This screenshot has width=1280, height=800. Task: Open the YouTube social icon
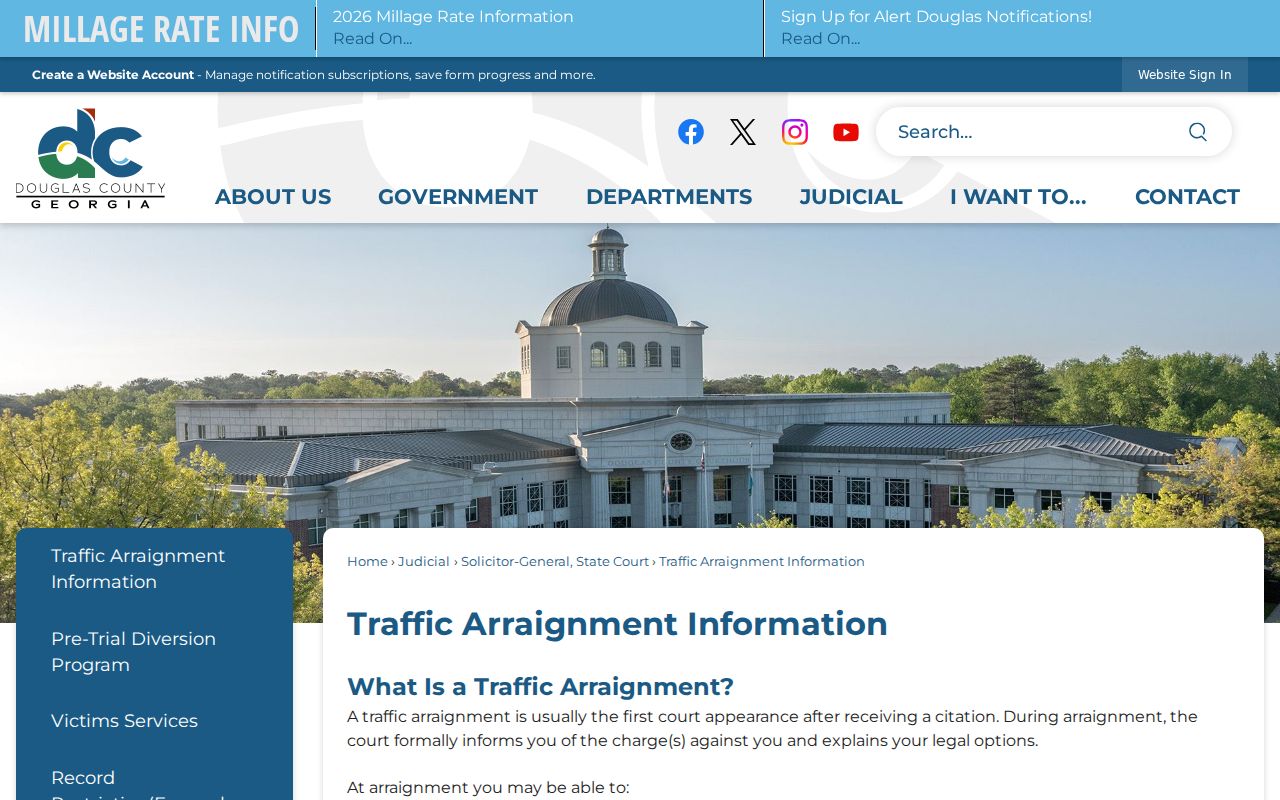pos(846,132)
